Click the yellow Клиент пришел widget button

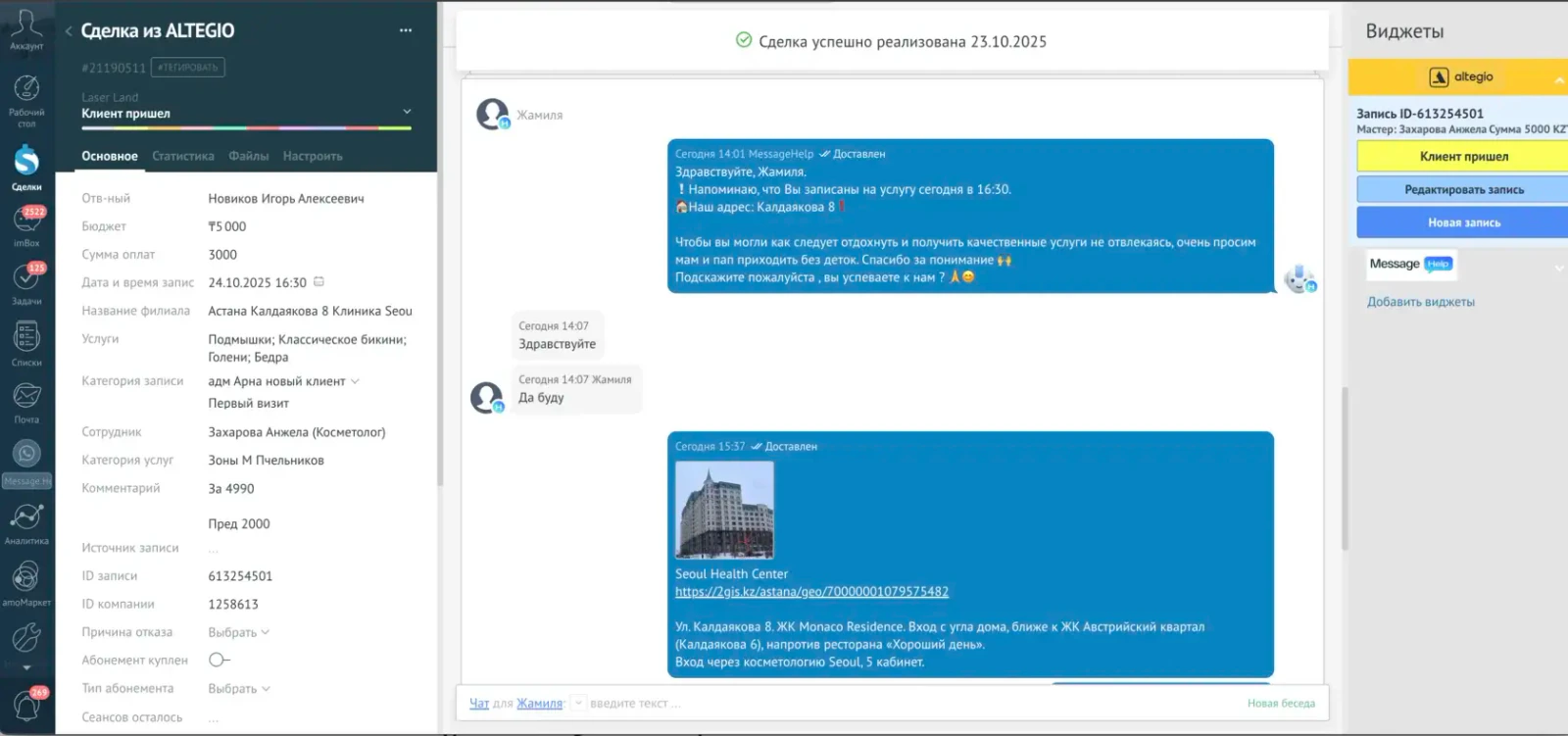click(1462, 157)
